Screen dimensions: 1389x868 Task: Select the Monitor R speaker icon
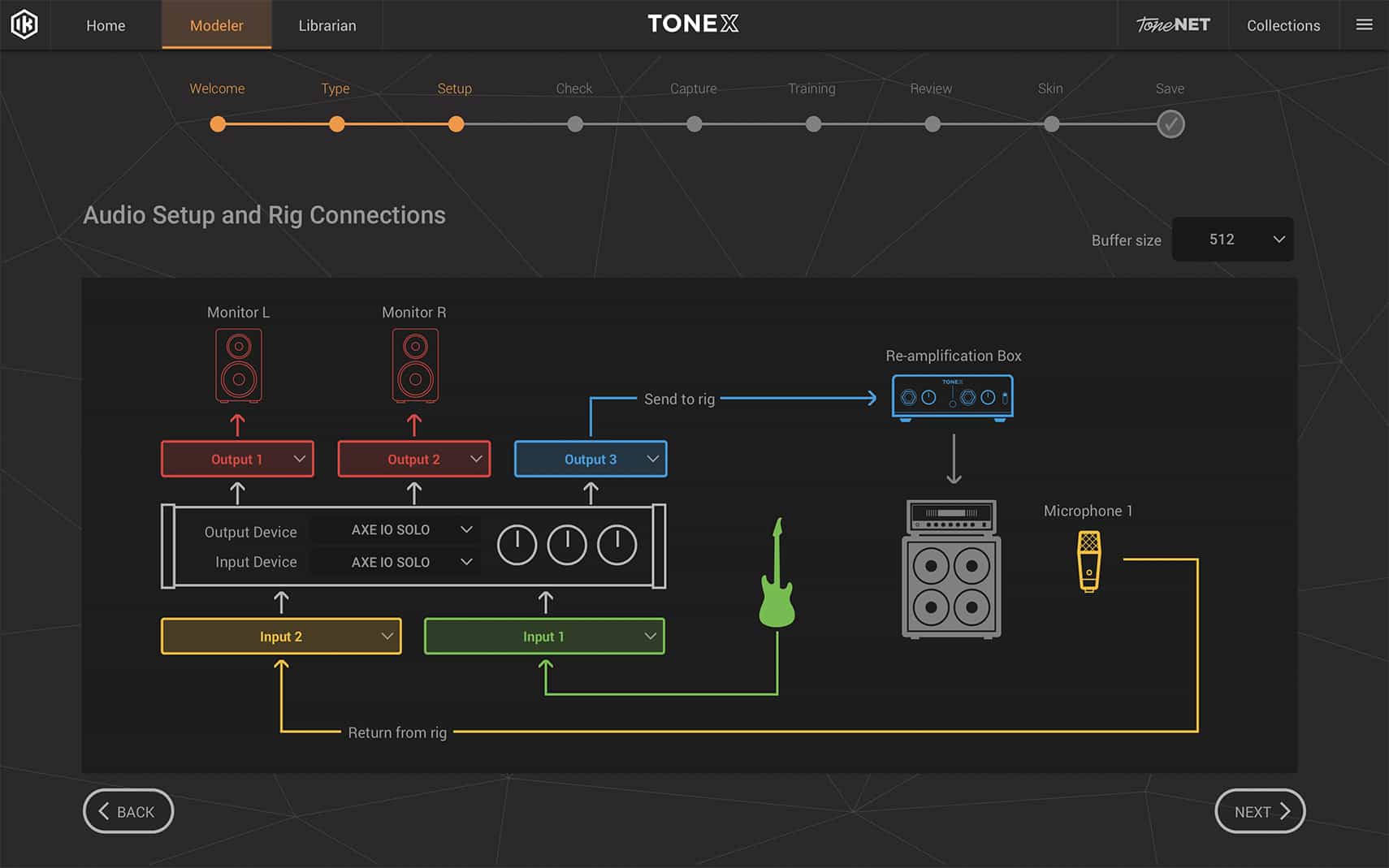[x=414, y=365]
